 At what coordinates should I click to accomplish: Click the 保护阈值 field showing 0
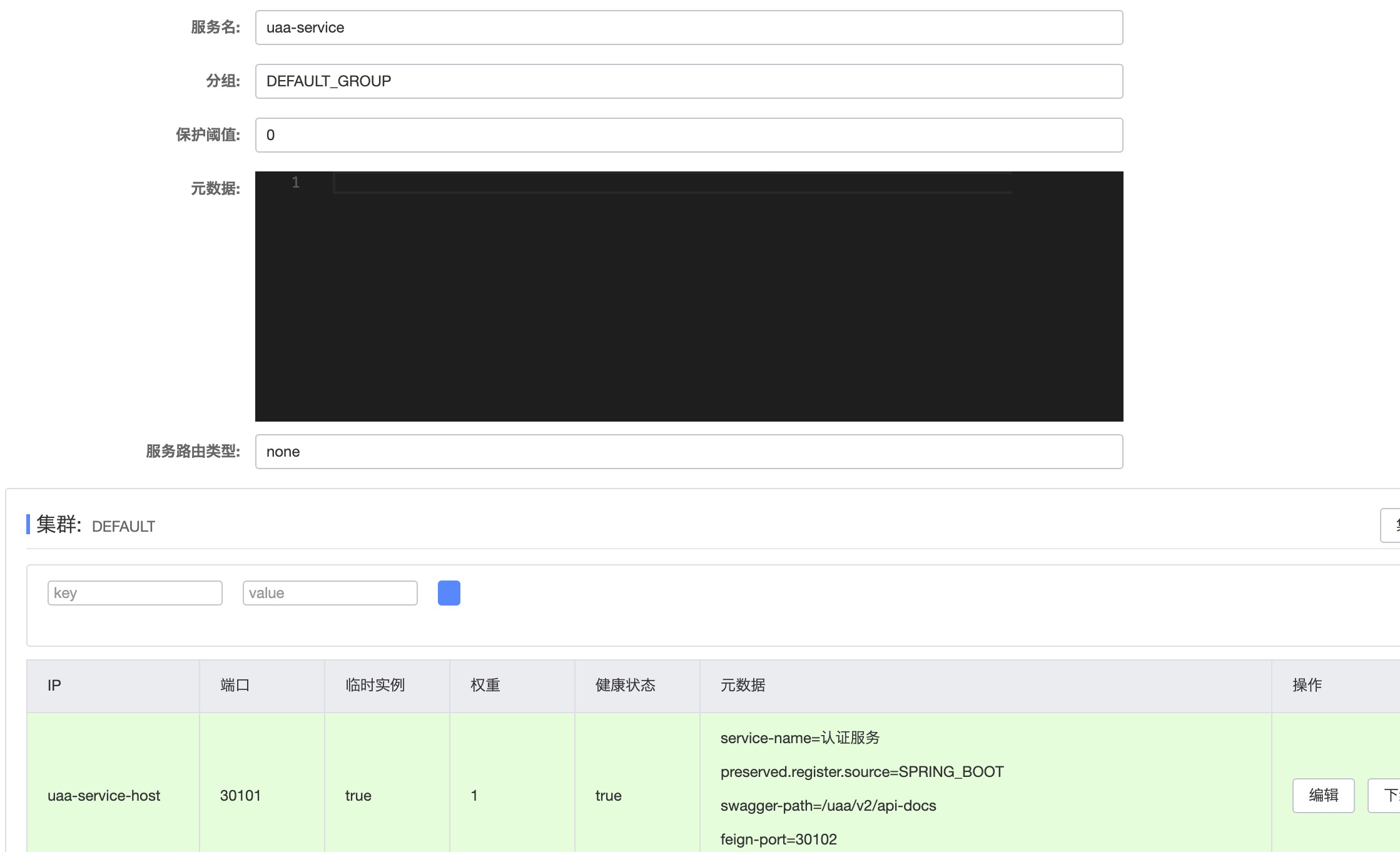[689, 135]
